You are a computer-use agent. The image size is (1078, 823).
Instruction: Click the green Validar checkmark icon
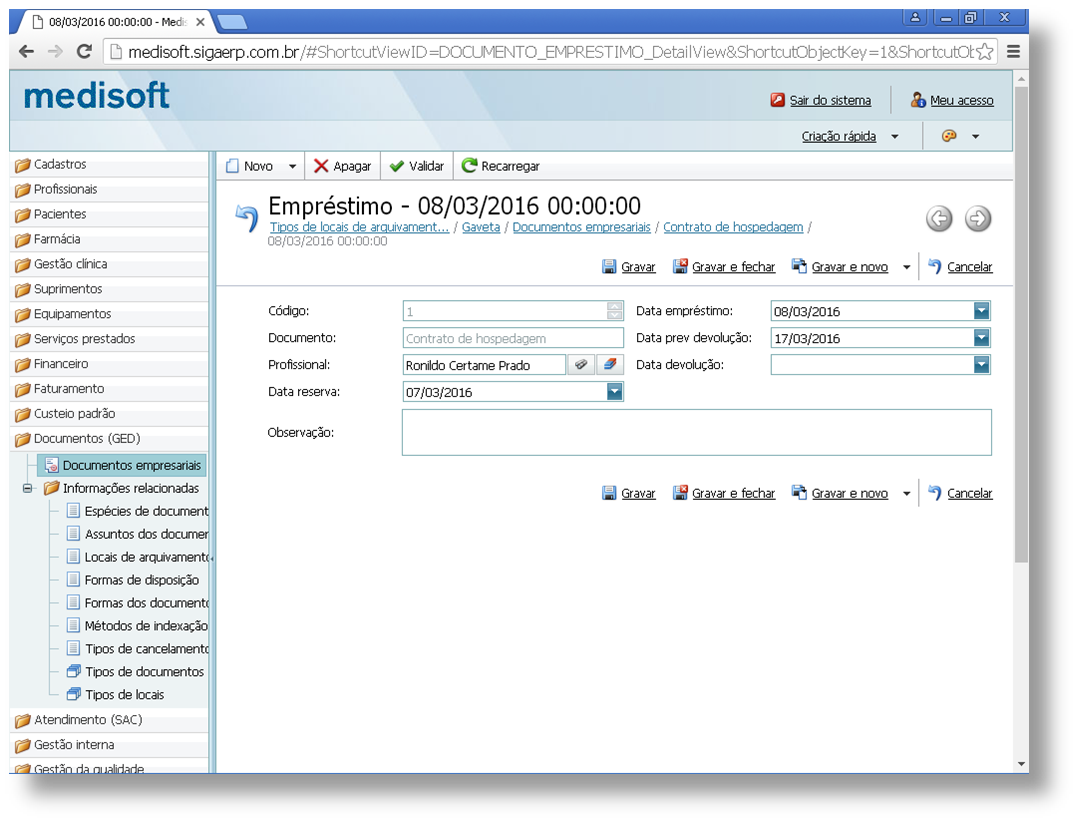(396, 165)
